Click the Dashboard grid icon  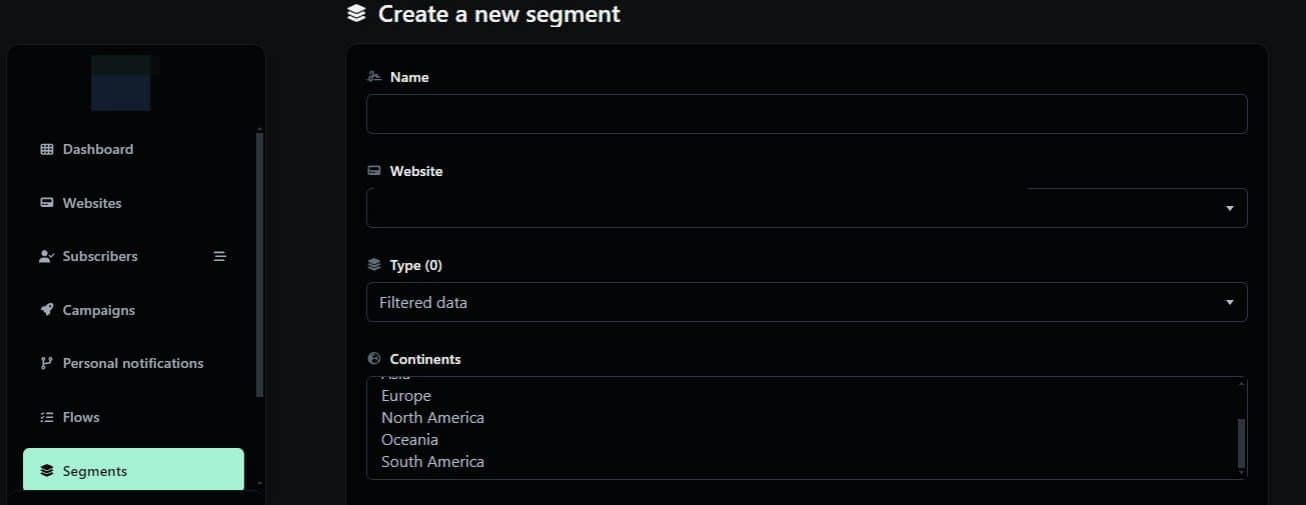(46, 149)
